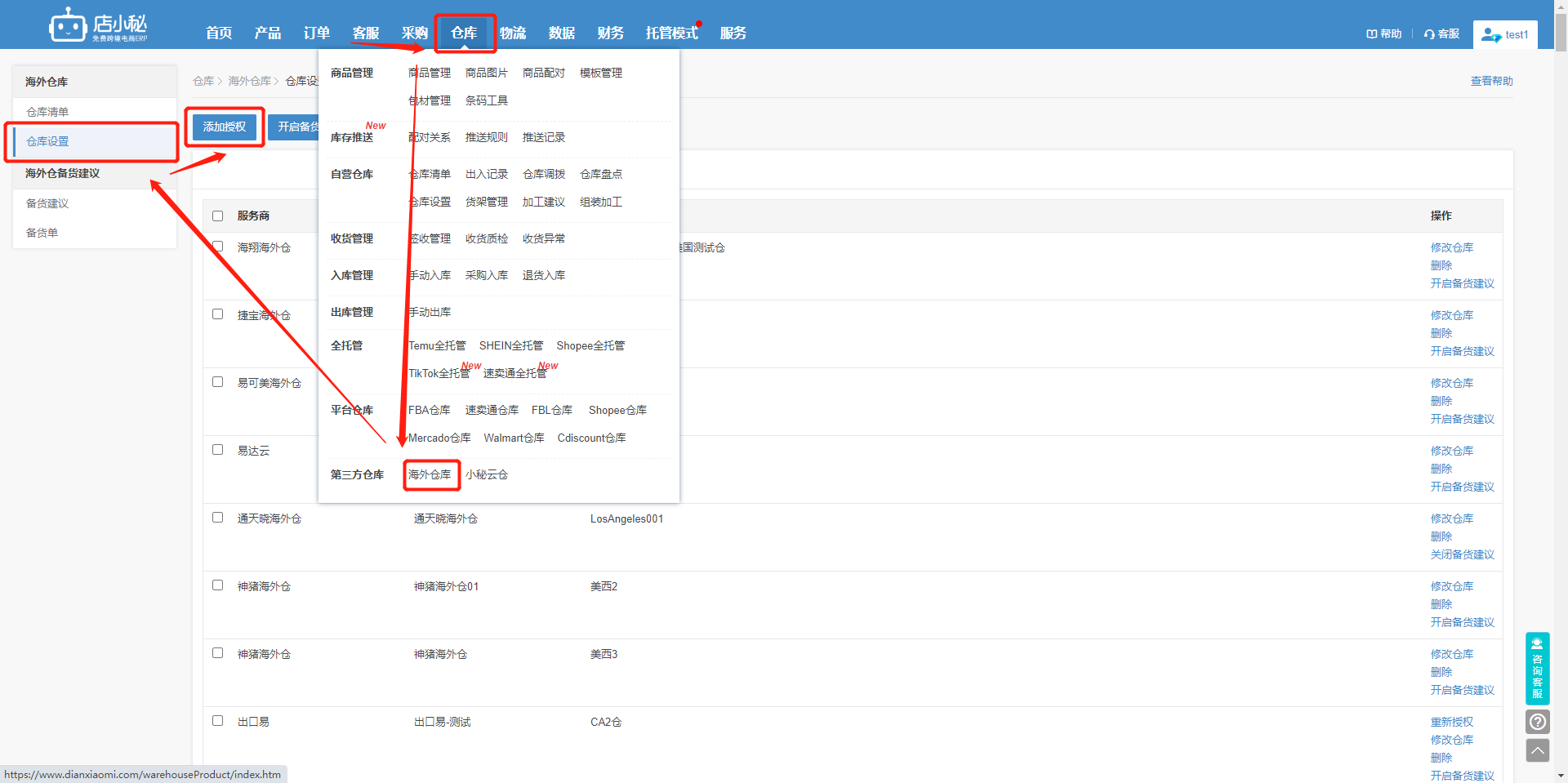Image resolution: width=1568 pixels, height=783 pixels.
Task: Open the 帮助 book icon
Action: coord(1371,34)
